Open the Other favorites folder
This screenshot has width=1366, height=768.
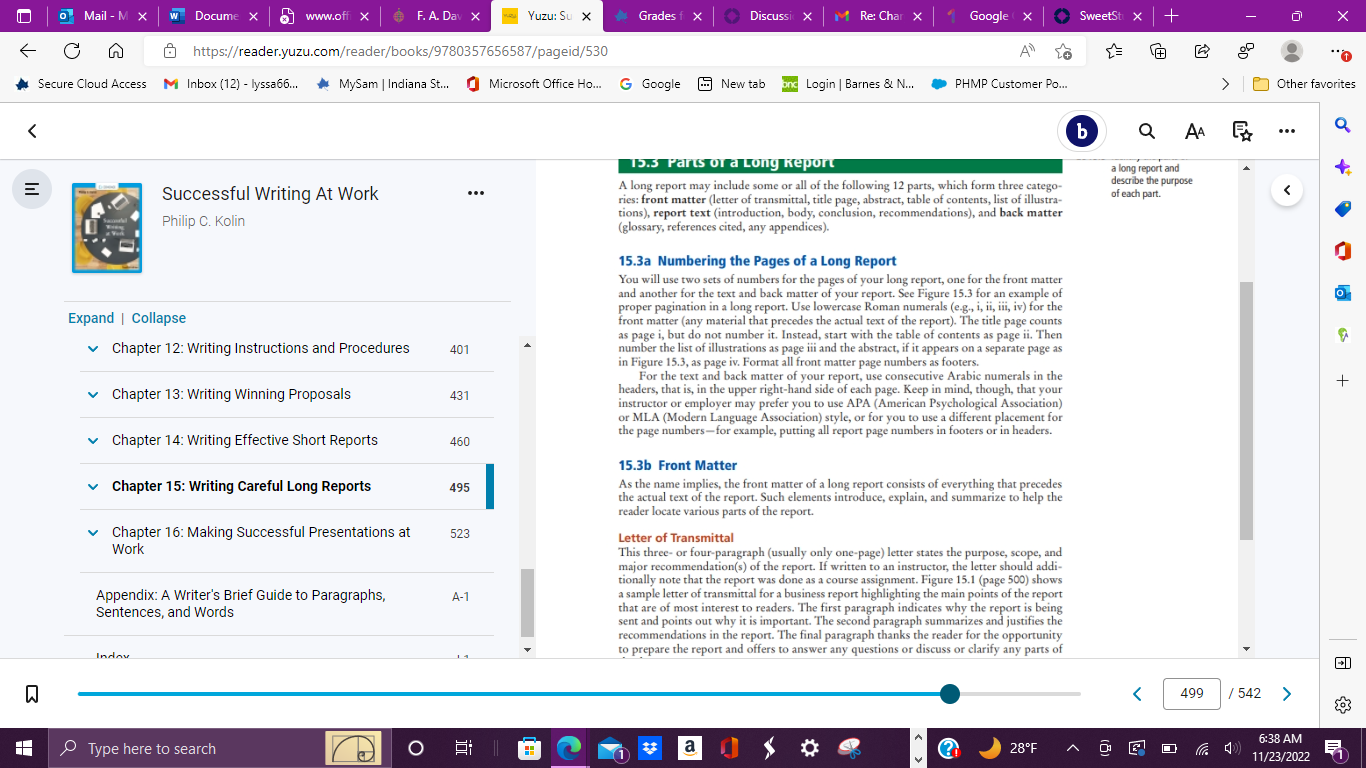pos(1304,84)
